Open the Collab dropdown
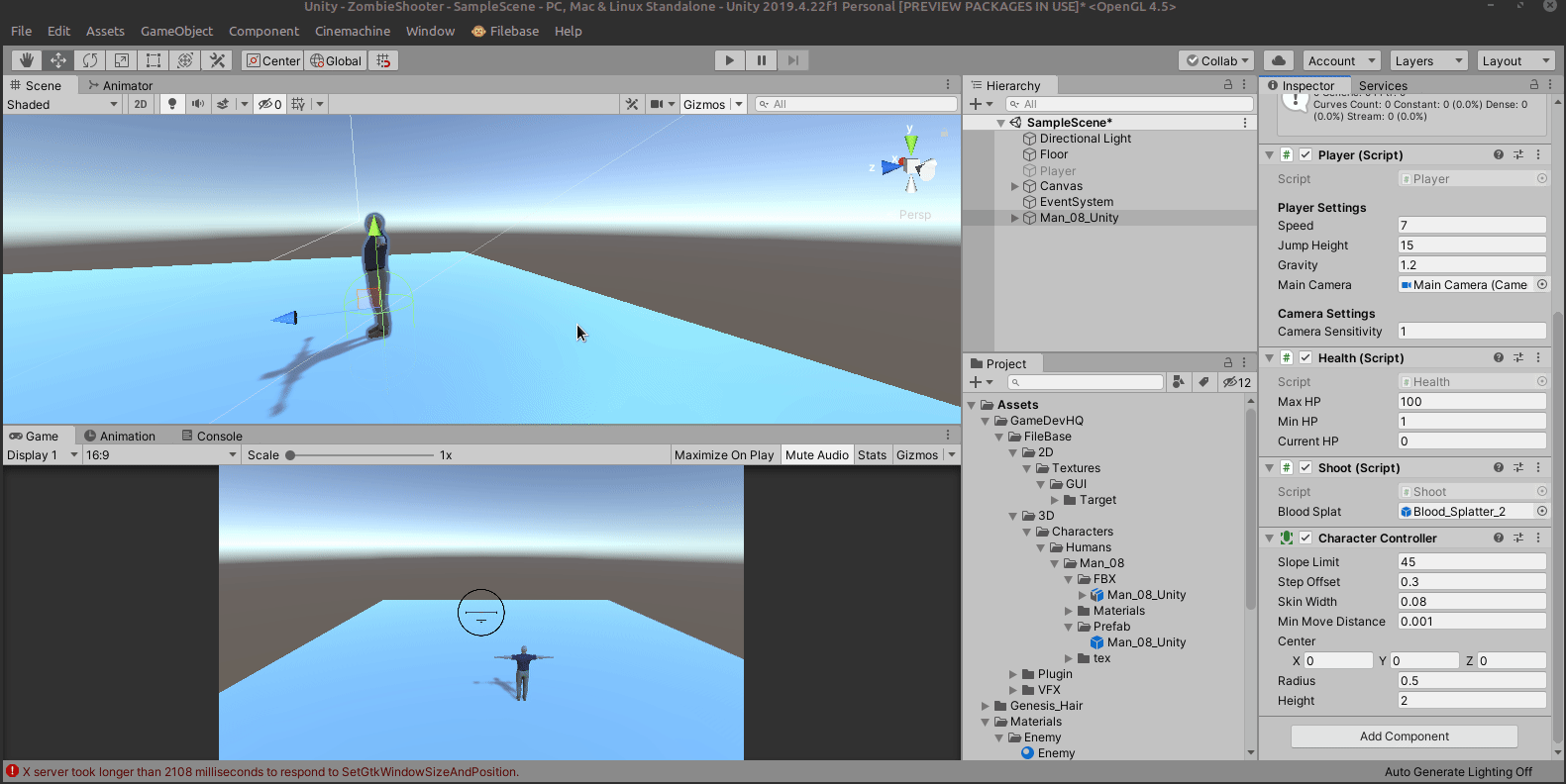The width and height of the screenshot is (1566, 784). pos(1217,60)
